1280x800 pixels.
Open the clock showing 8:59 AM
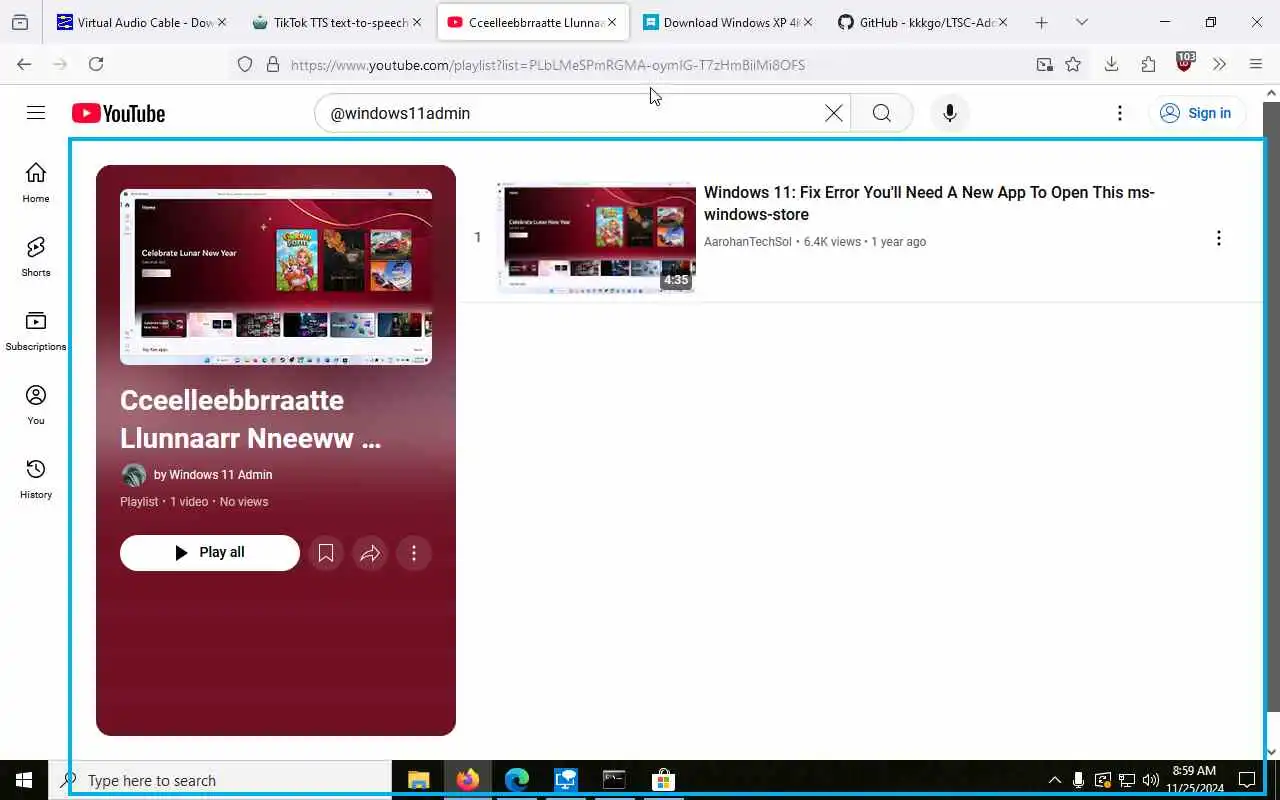click(x=1194, y=780)
